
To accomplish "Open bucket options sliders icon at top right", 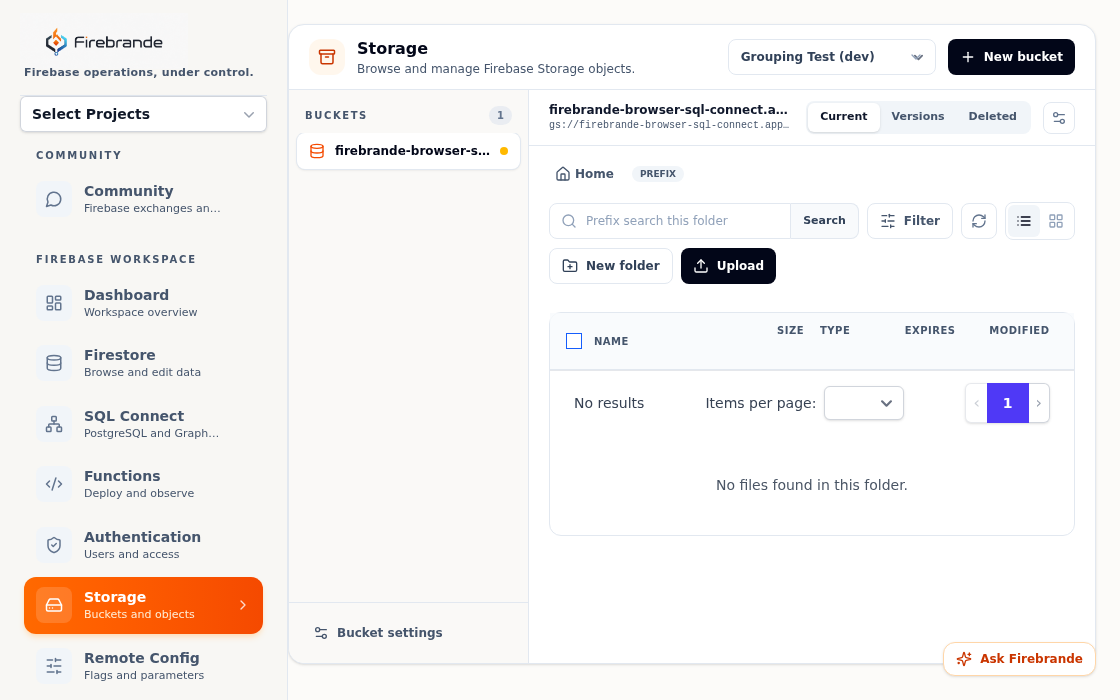I will [x=1059, y=118].
